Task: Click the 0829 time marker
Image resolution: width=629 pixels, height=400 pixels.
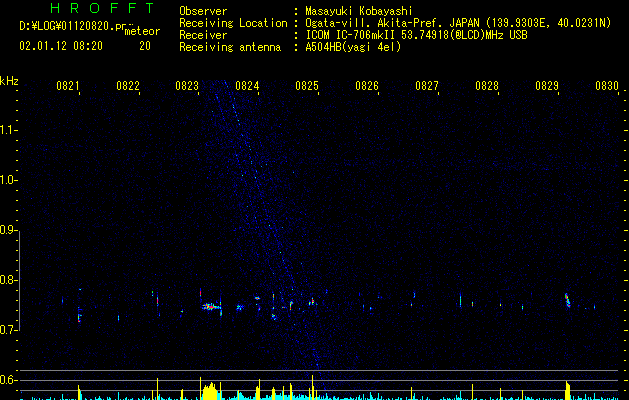Action: (x=547, y=86)
